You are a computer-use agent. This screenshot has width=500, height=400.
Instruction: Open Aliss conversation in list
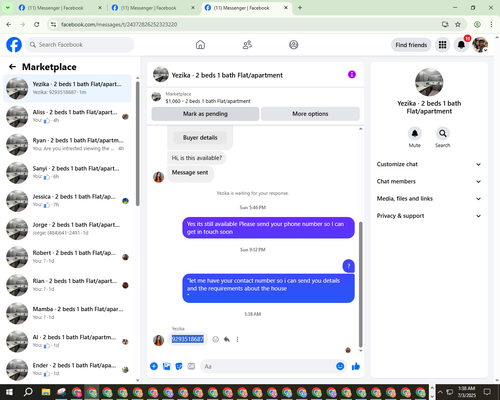click(x=67, y=116)
